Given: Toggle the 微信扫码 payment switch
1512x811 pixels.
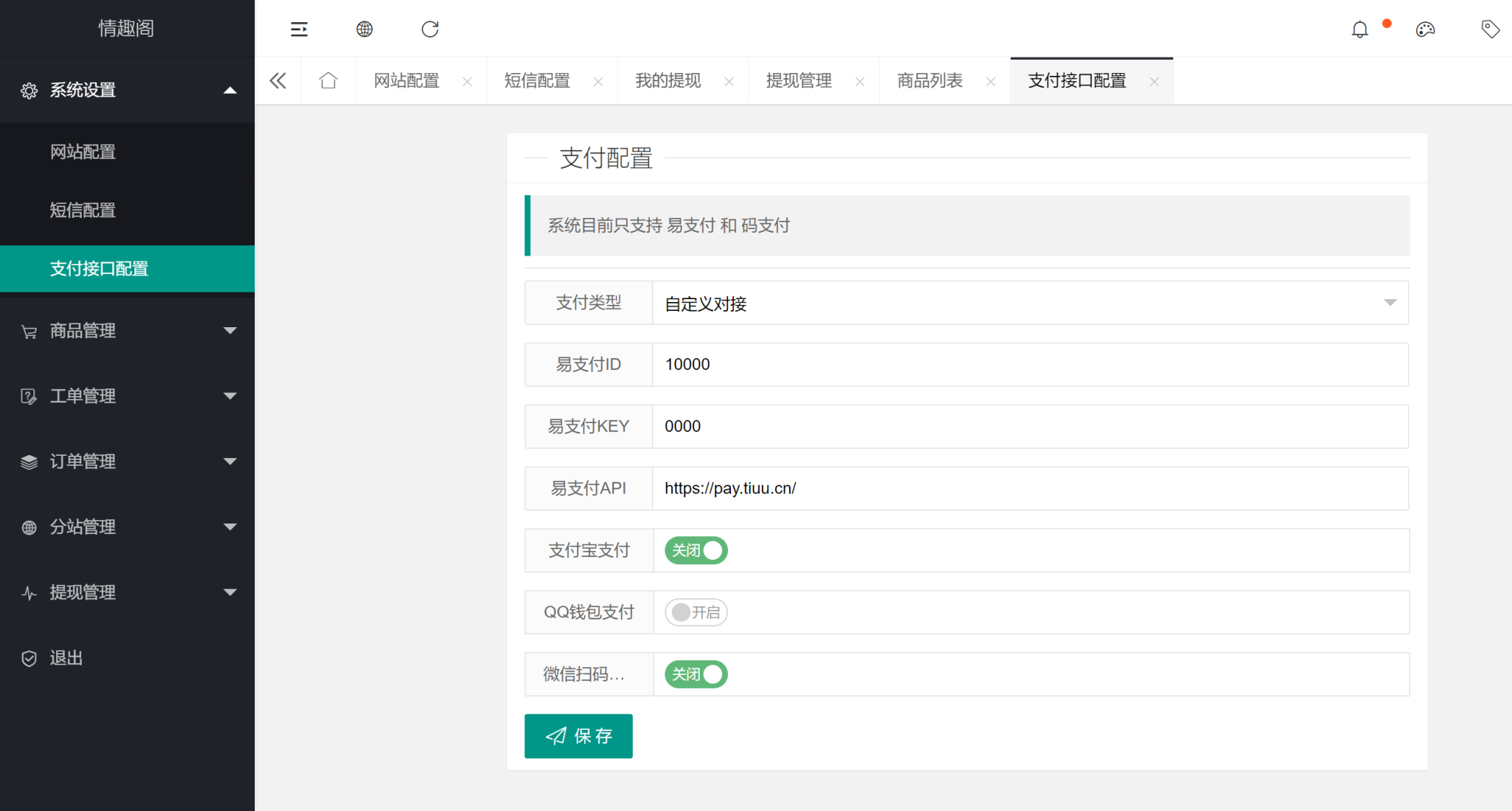Looking at the screenshot, I should 694,674.
